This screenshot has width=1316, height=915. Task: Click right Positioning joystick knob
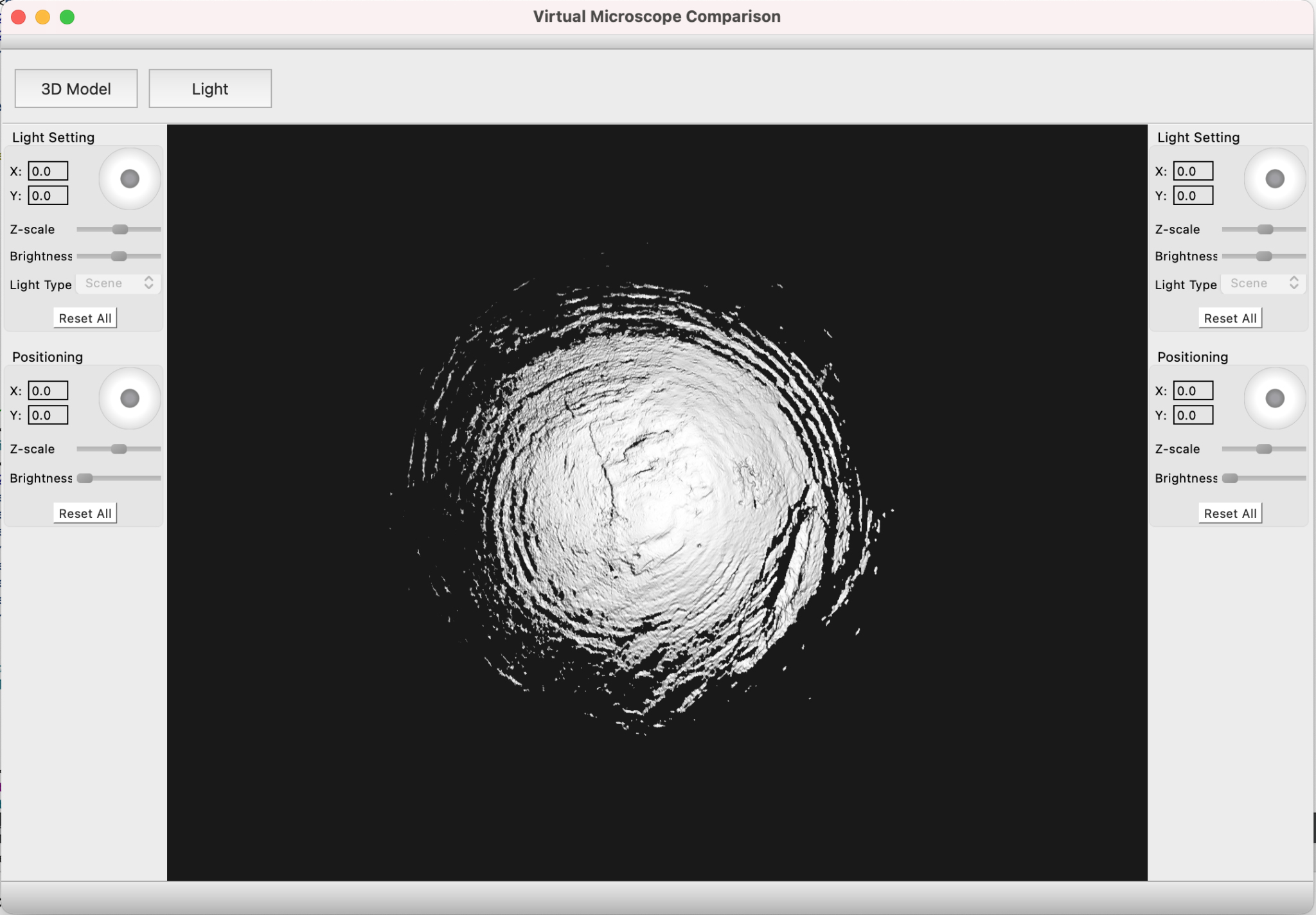(1275, 398)
